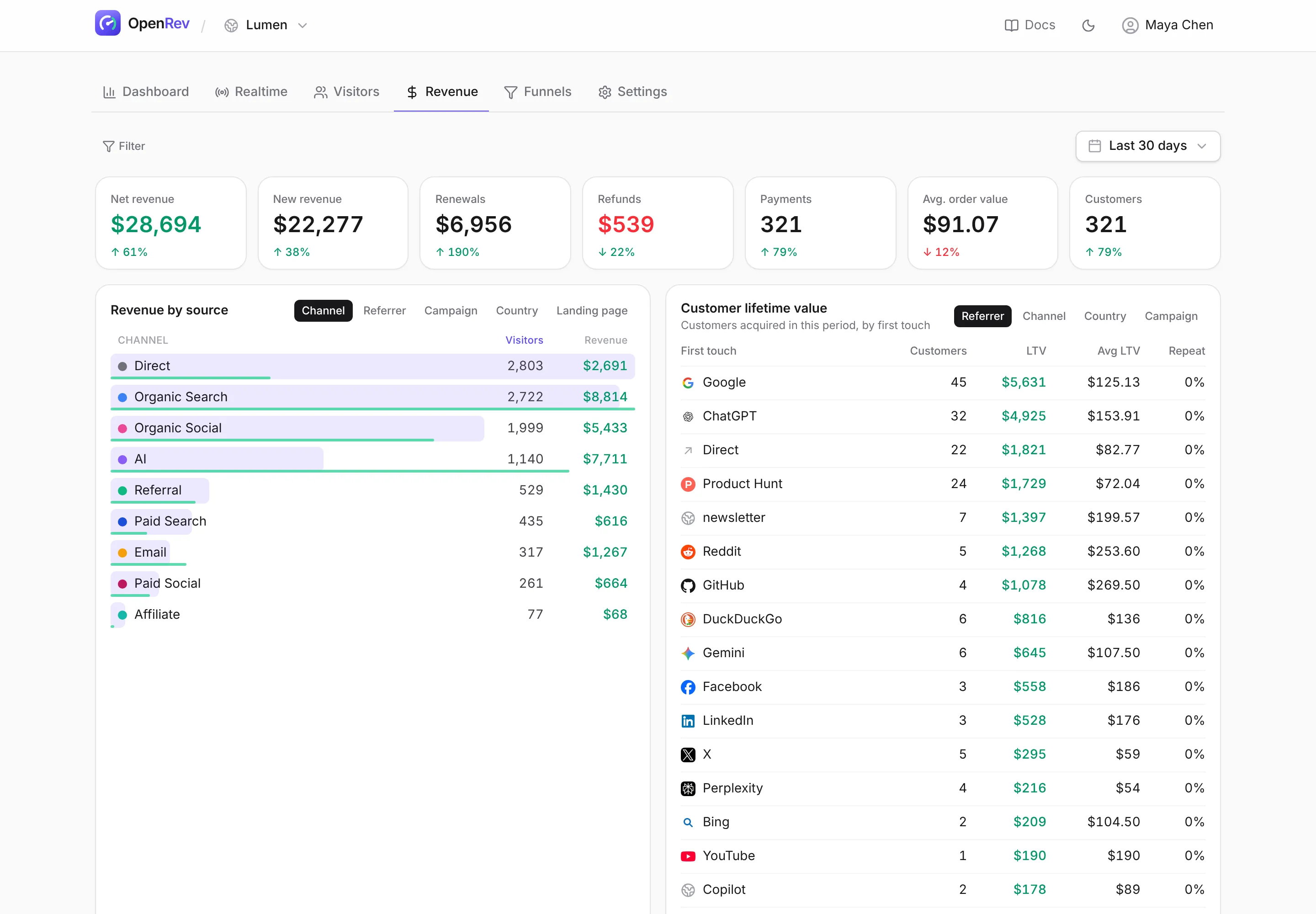Click the Reddit icon
The width and height of the screenshot is (1316, 914).
point(688,552)
